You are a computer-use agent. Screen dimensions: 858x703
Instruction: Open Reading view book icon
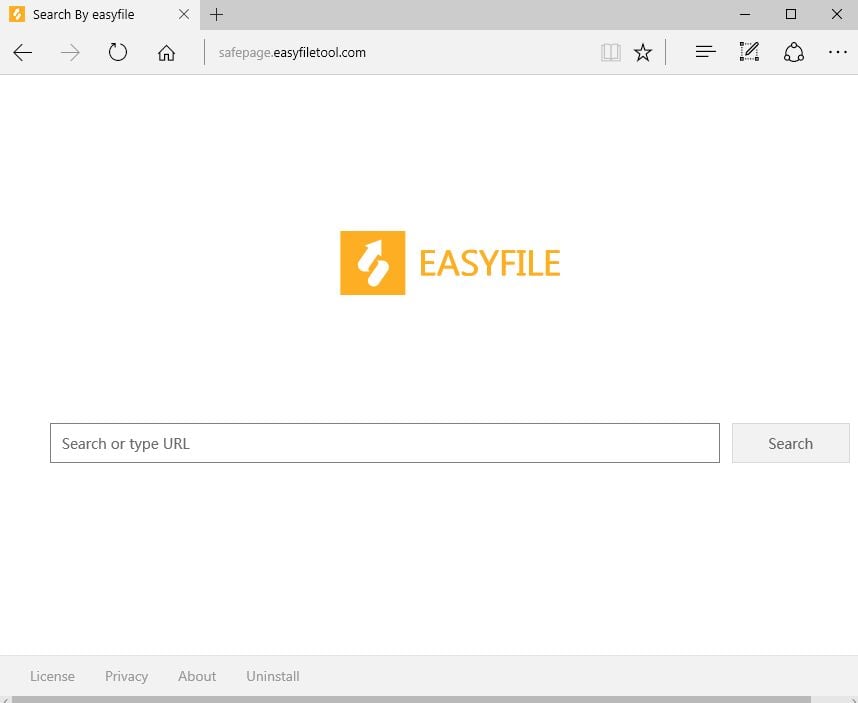tap(610, 53)
